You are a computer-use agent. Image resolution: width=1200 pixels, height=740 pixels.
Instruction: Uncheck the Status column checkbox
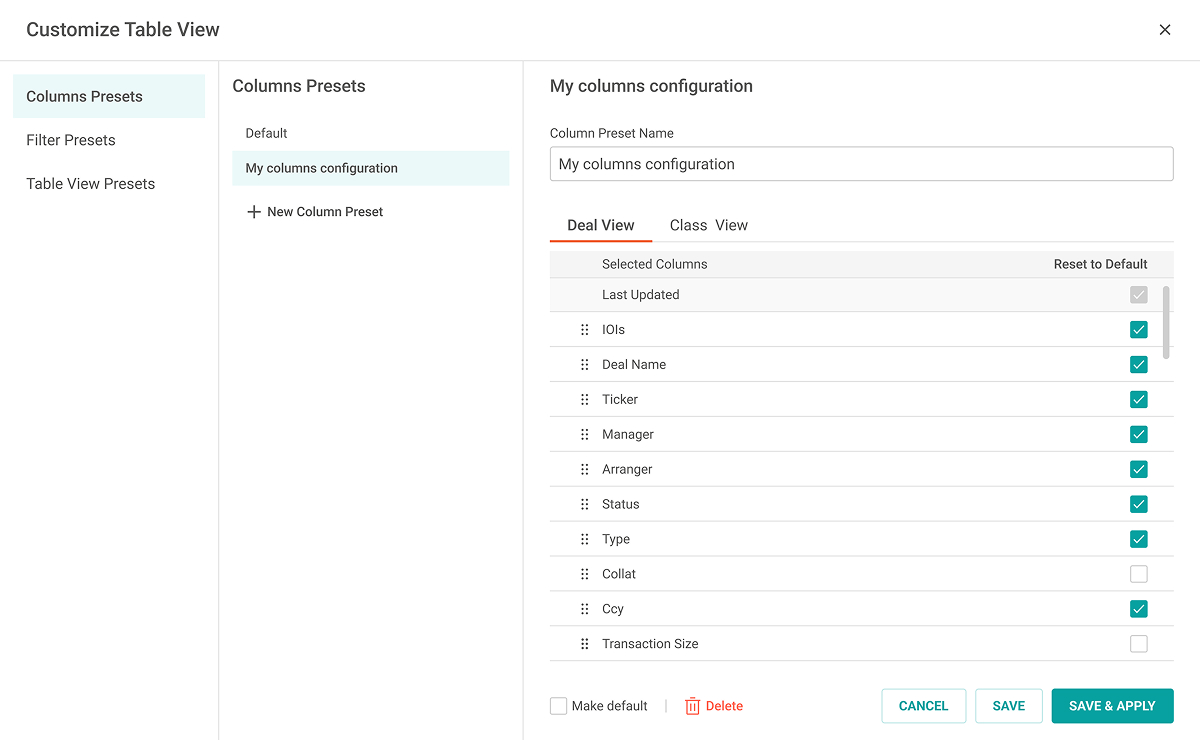point(1138,505)
